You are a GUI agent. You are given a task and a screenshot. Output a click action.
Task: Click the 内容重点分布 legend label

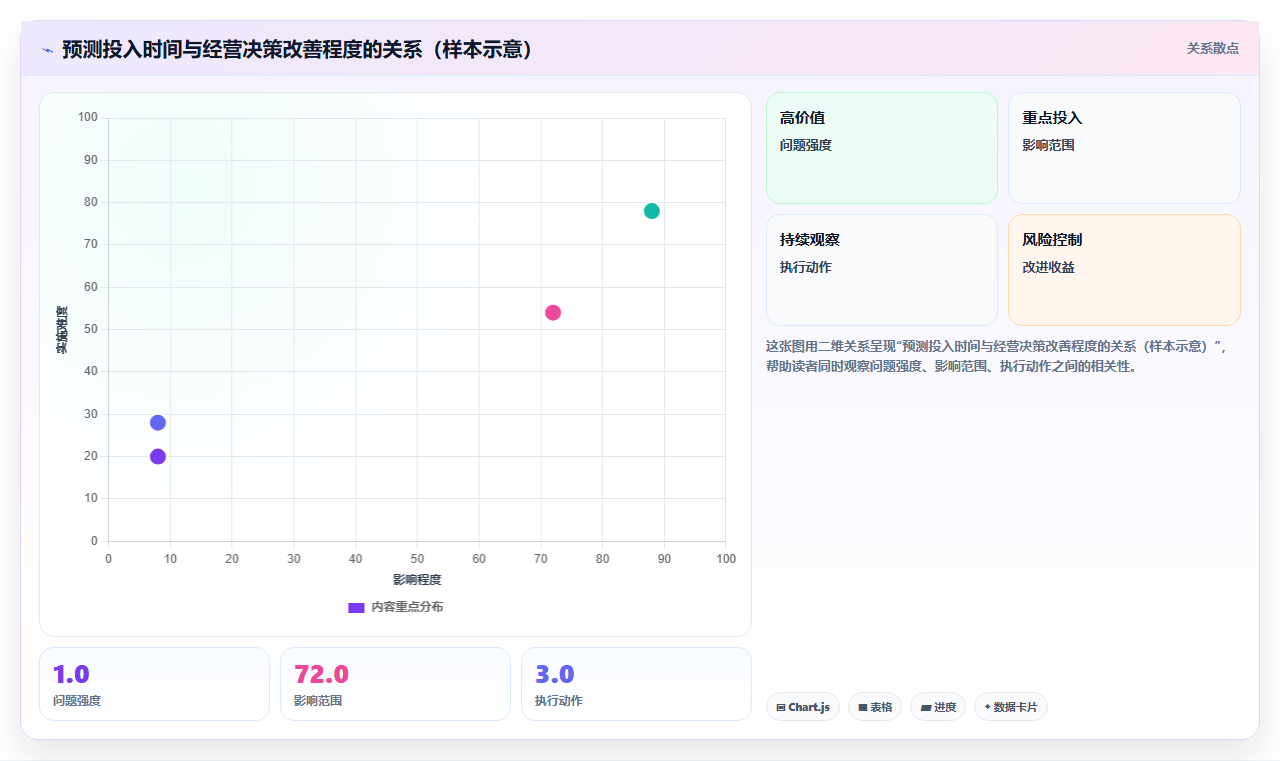click(407, 607)
